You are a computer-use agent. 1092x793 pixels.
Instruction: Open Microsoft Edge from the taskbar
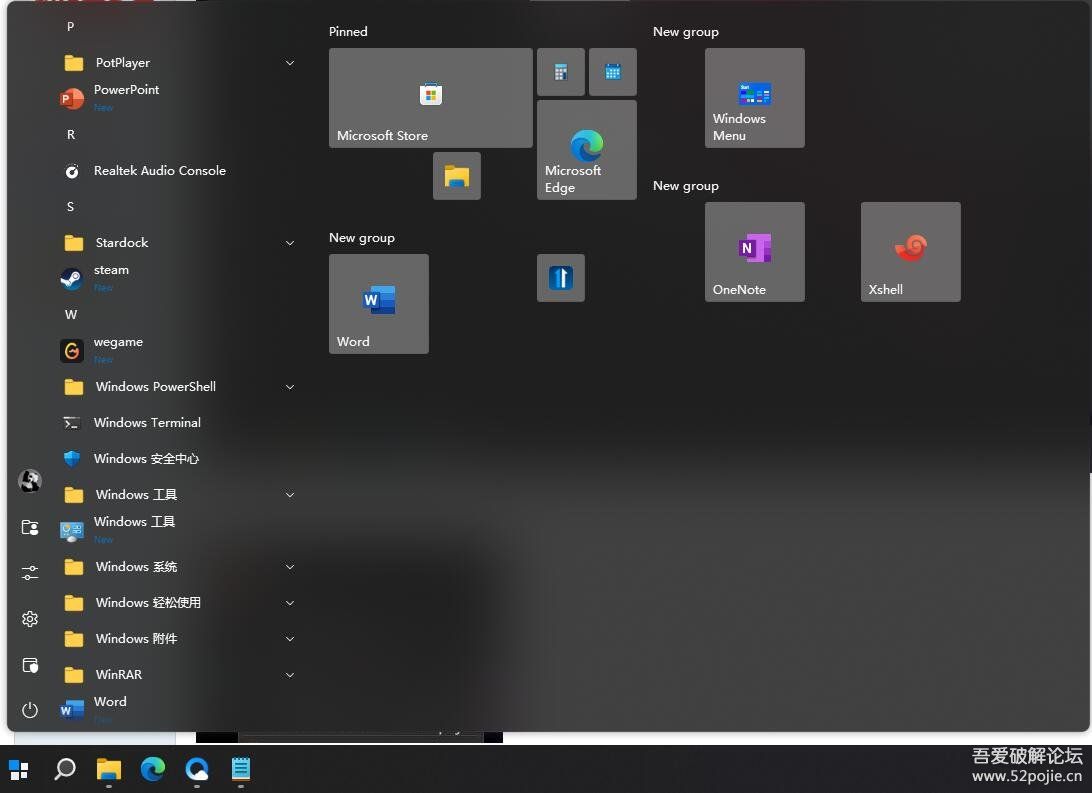(153, 769)
